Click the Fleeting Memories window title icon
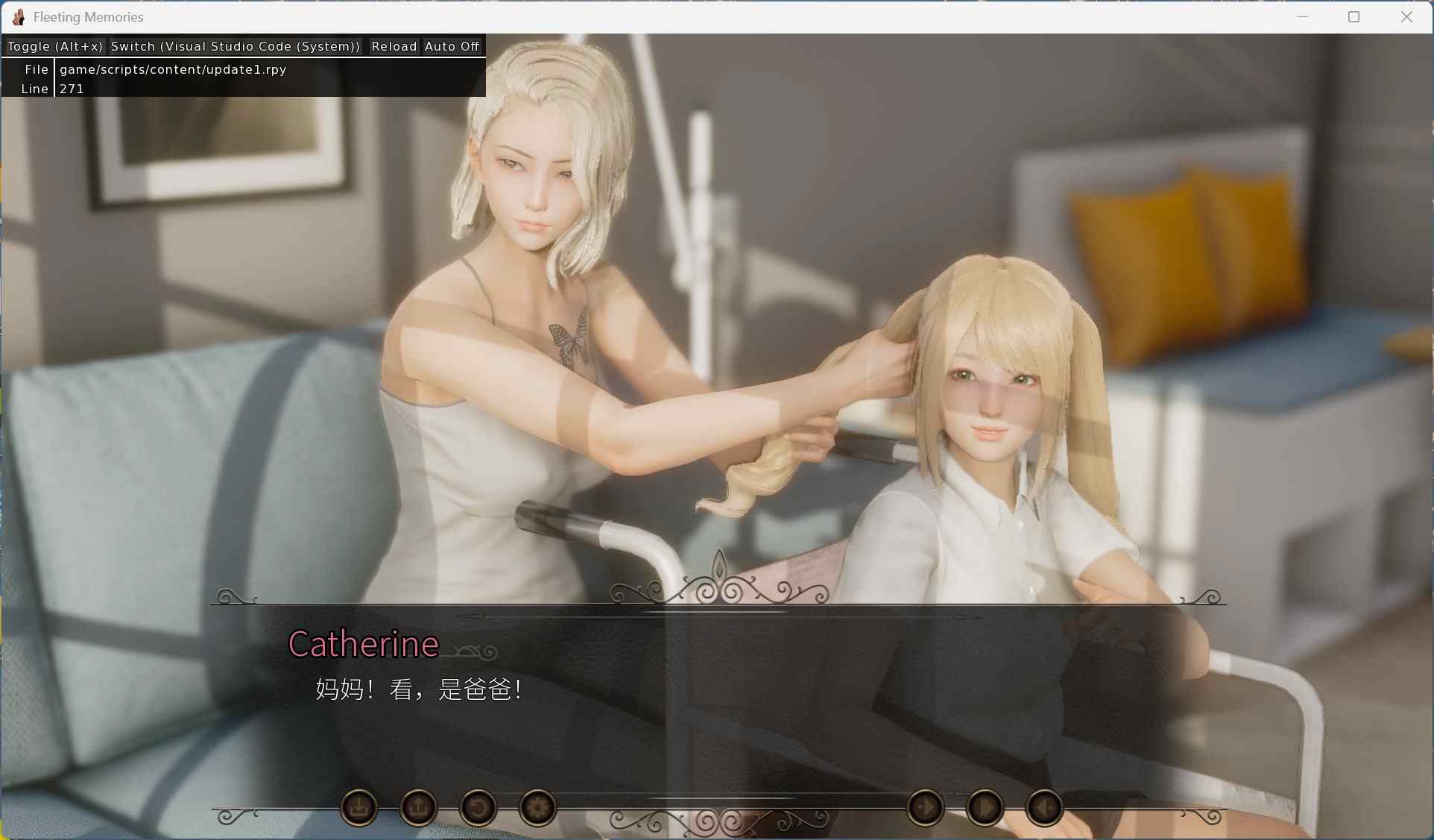1434x840 pixels. [19, 16]
